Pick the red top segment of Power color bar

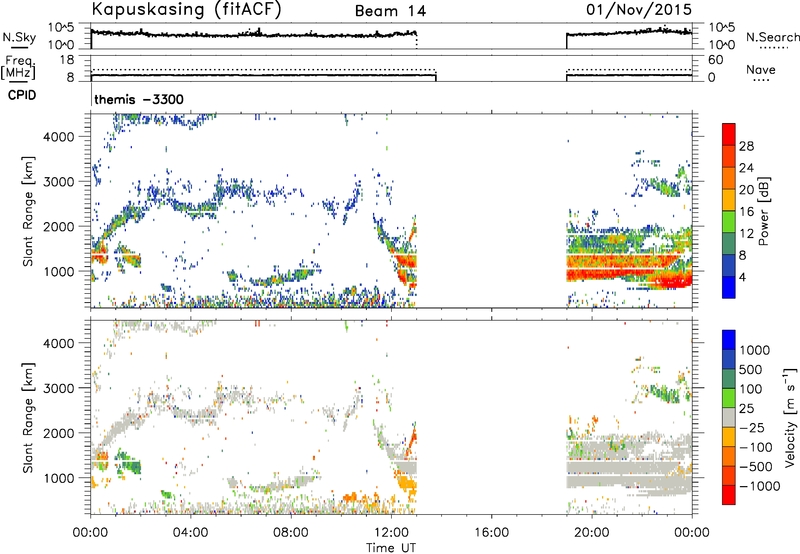tap(729, 134)
